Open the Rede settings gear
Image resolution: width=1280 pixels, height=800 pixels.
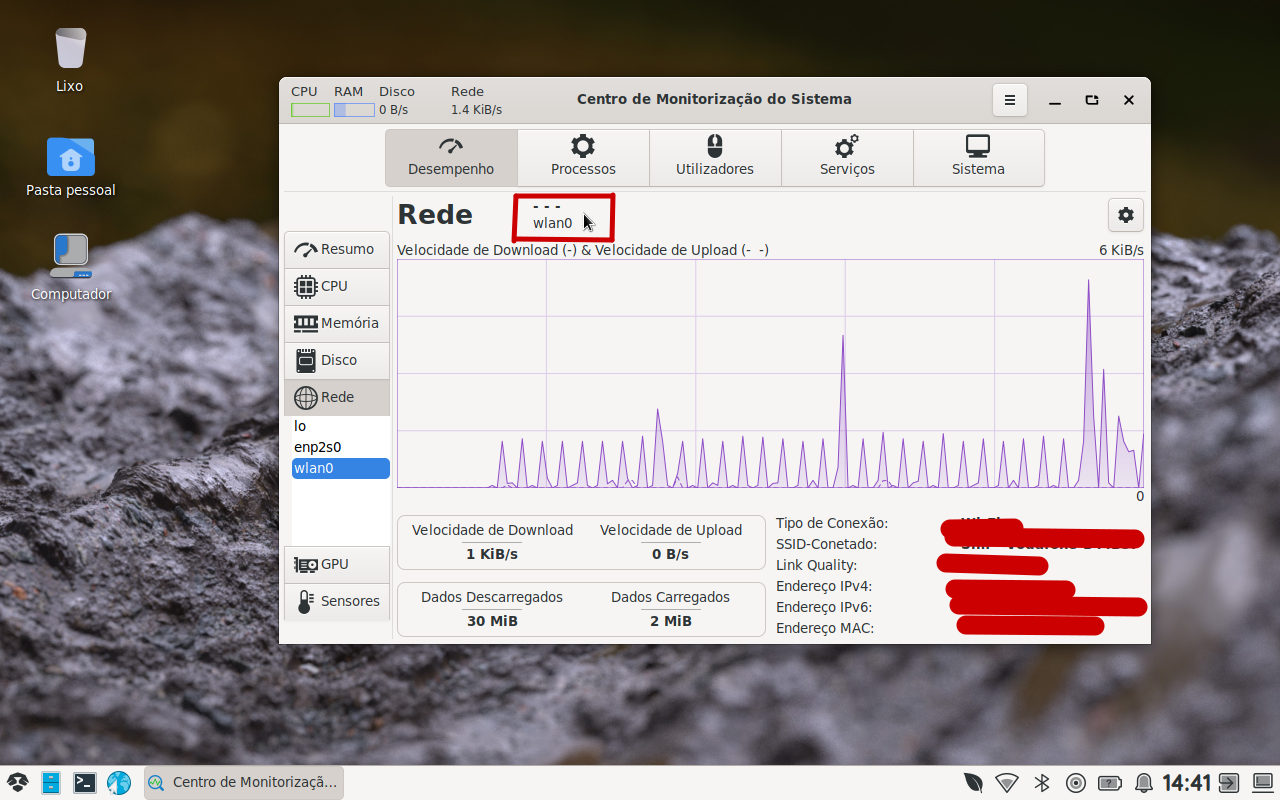1126,215
